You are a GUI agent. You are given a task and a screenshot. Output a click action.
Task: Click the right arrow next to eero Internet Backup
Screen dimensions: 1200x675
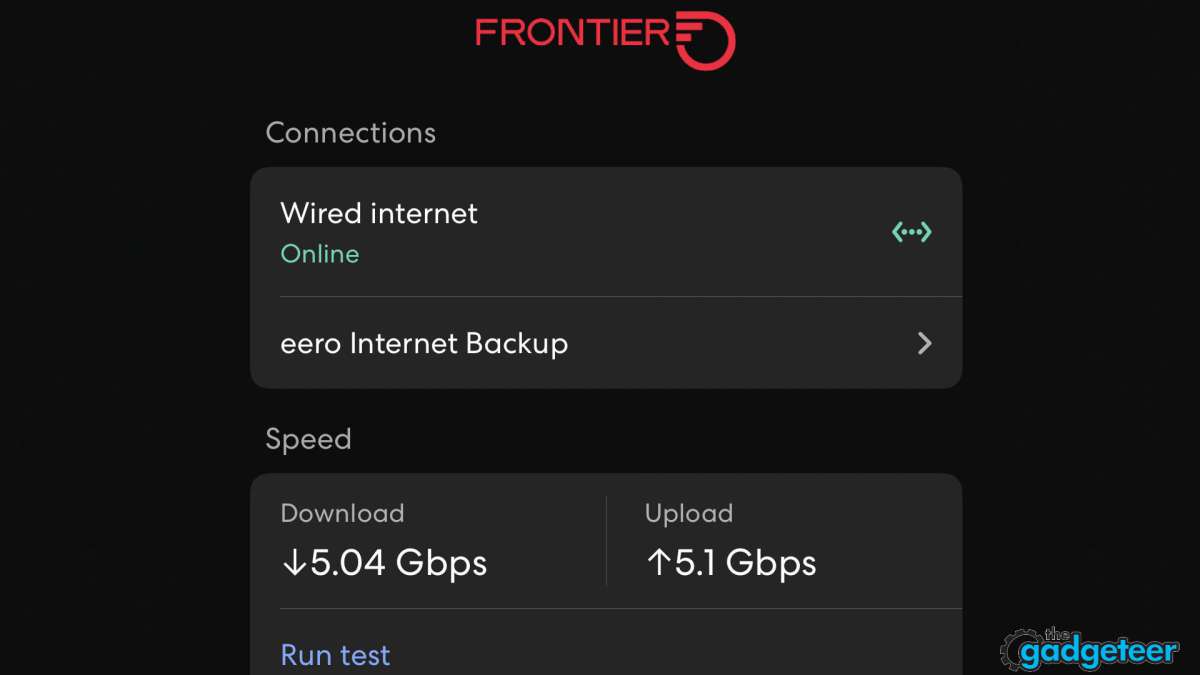[924, 343]
